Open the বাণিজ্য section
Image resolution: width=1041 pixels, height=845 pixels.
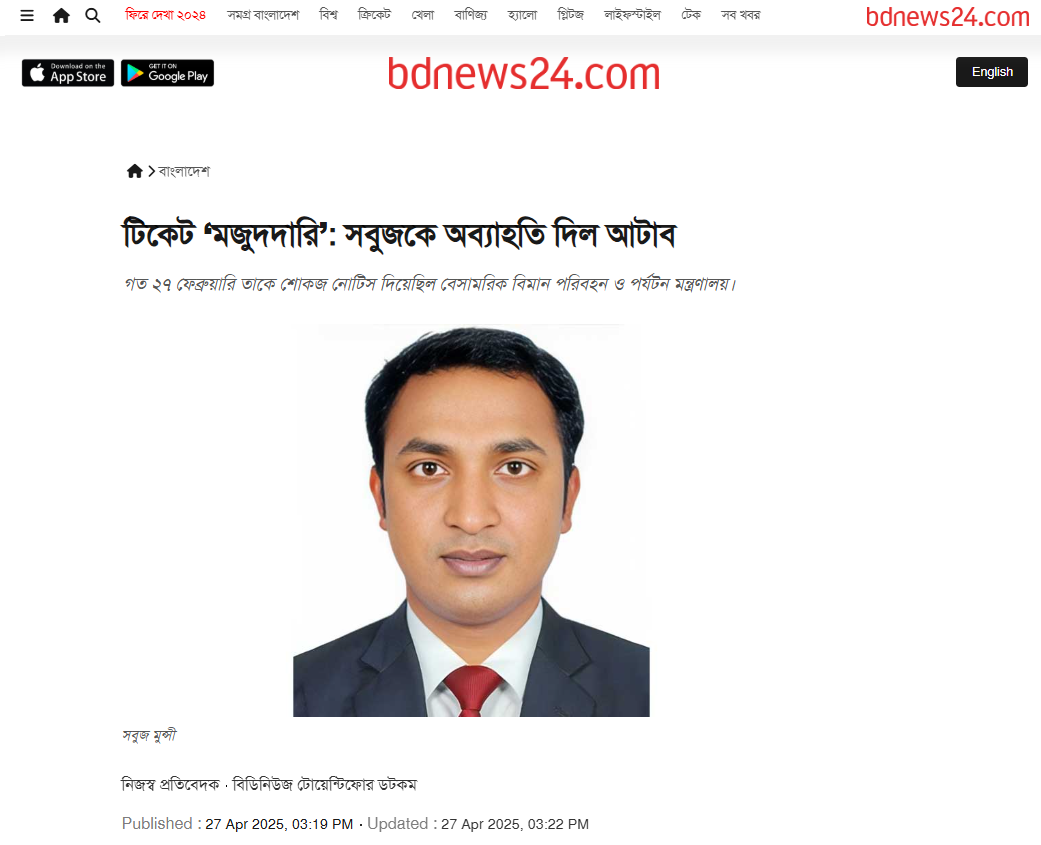[x=471, y=15]
